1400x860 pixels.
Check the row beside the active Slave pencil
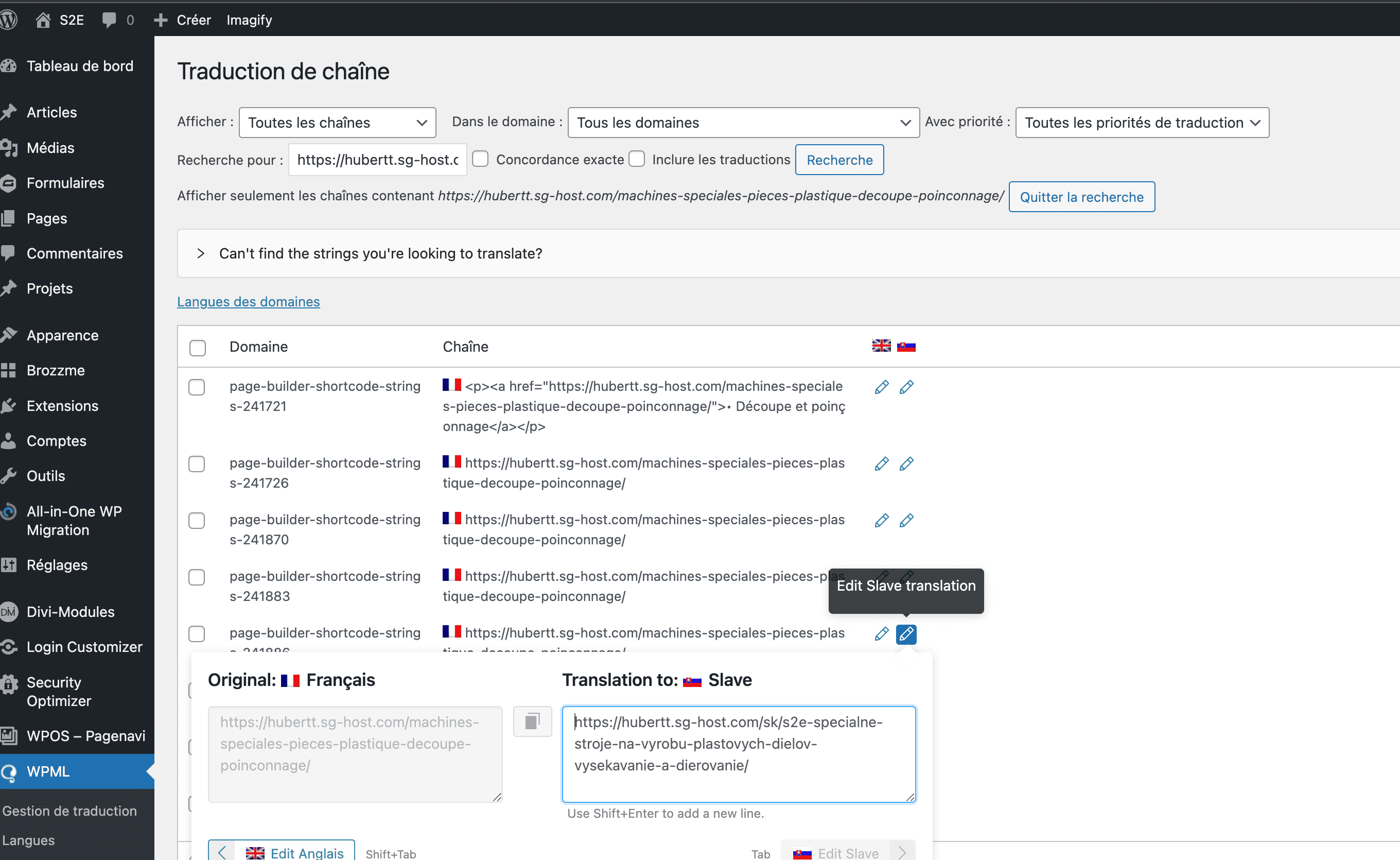[197, 633]
